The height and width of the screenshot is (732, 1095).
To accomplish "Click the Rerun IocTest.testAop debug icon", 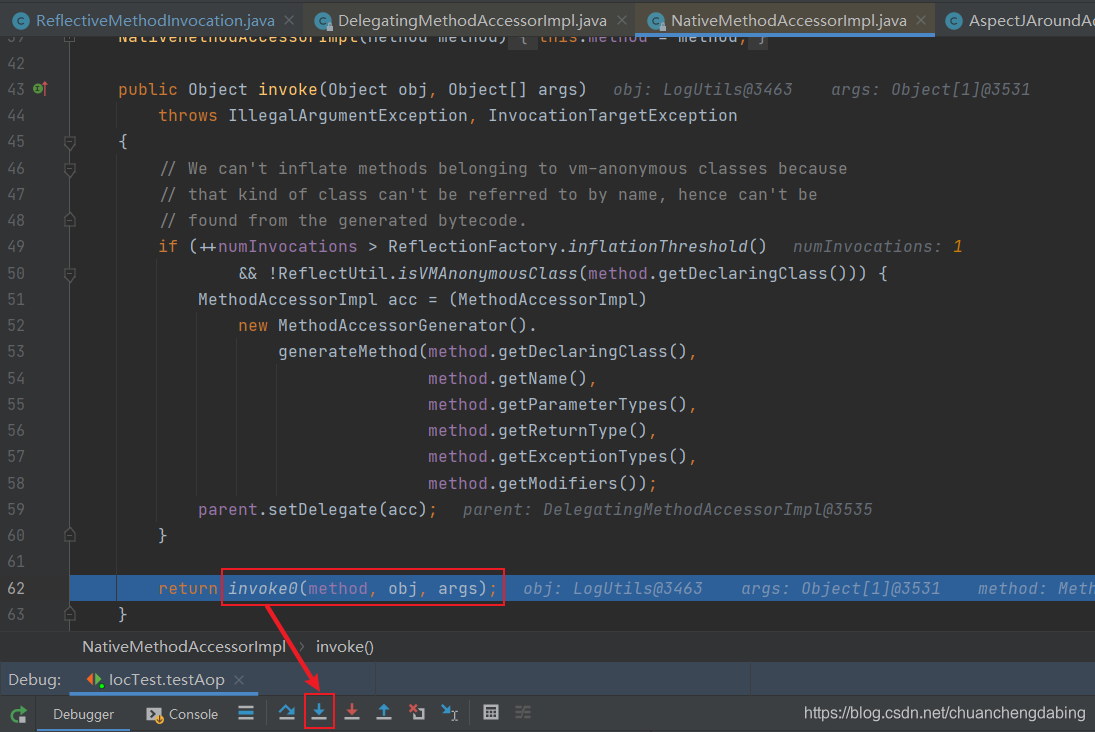I will 19,714.
